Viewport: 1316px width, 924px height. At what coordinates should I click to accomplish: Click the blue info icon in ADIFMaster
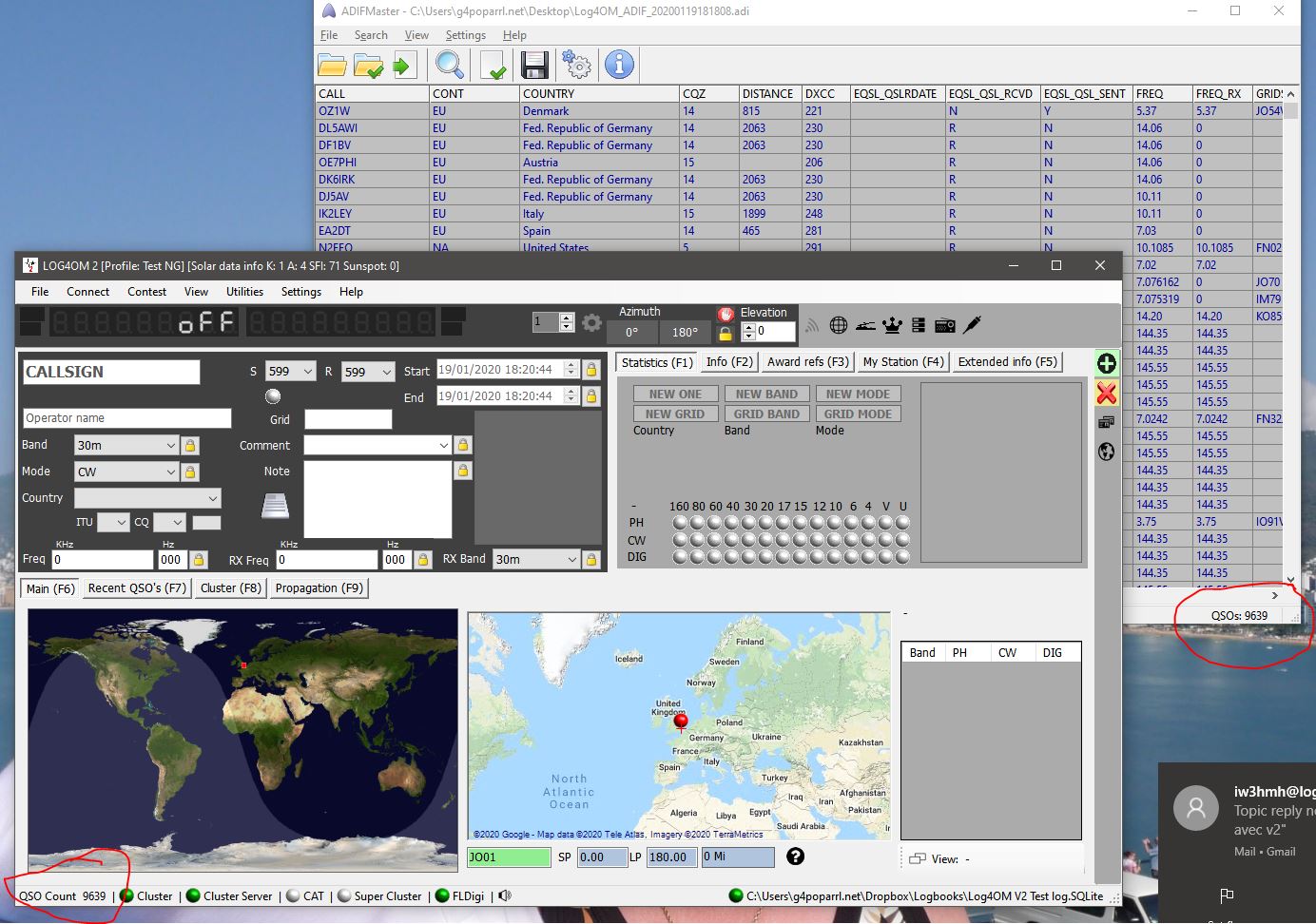coord(619,65)
